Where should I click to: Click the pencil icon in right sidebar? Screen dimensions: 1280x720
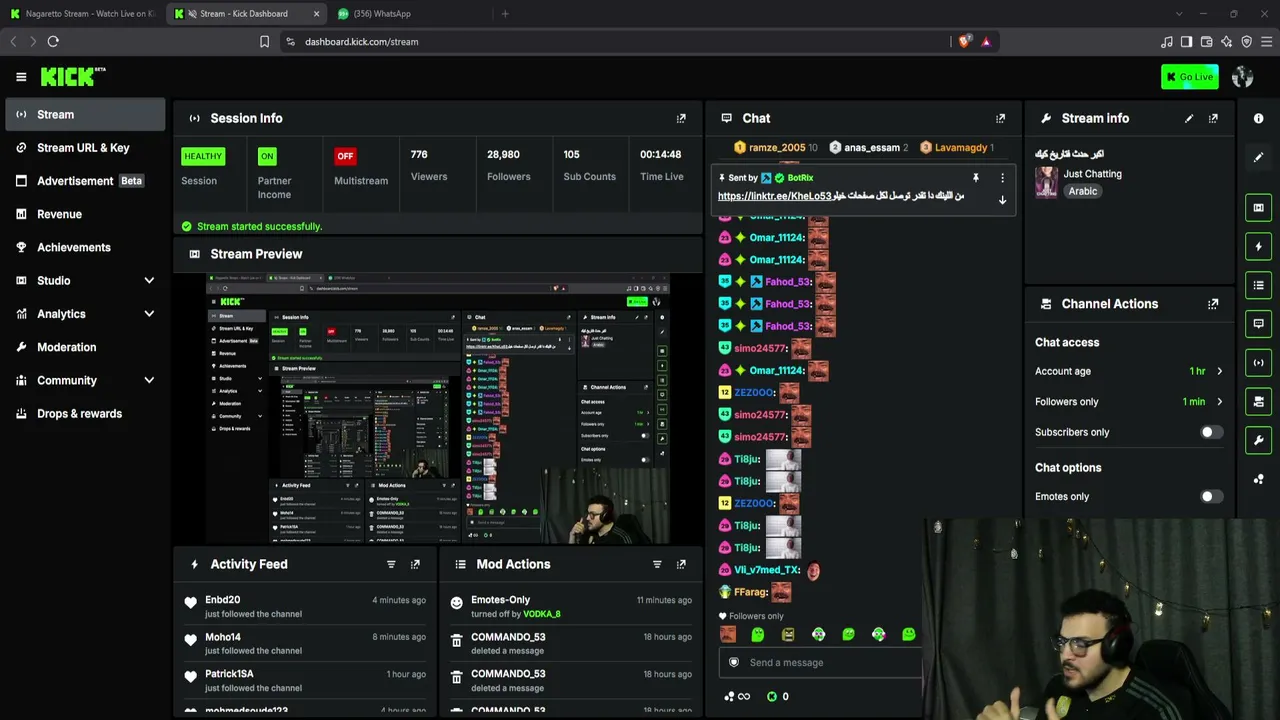[x=1258, y=157]
